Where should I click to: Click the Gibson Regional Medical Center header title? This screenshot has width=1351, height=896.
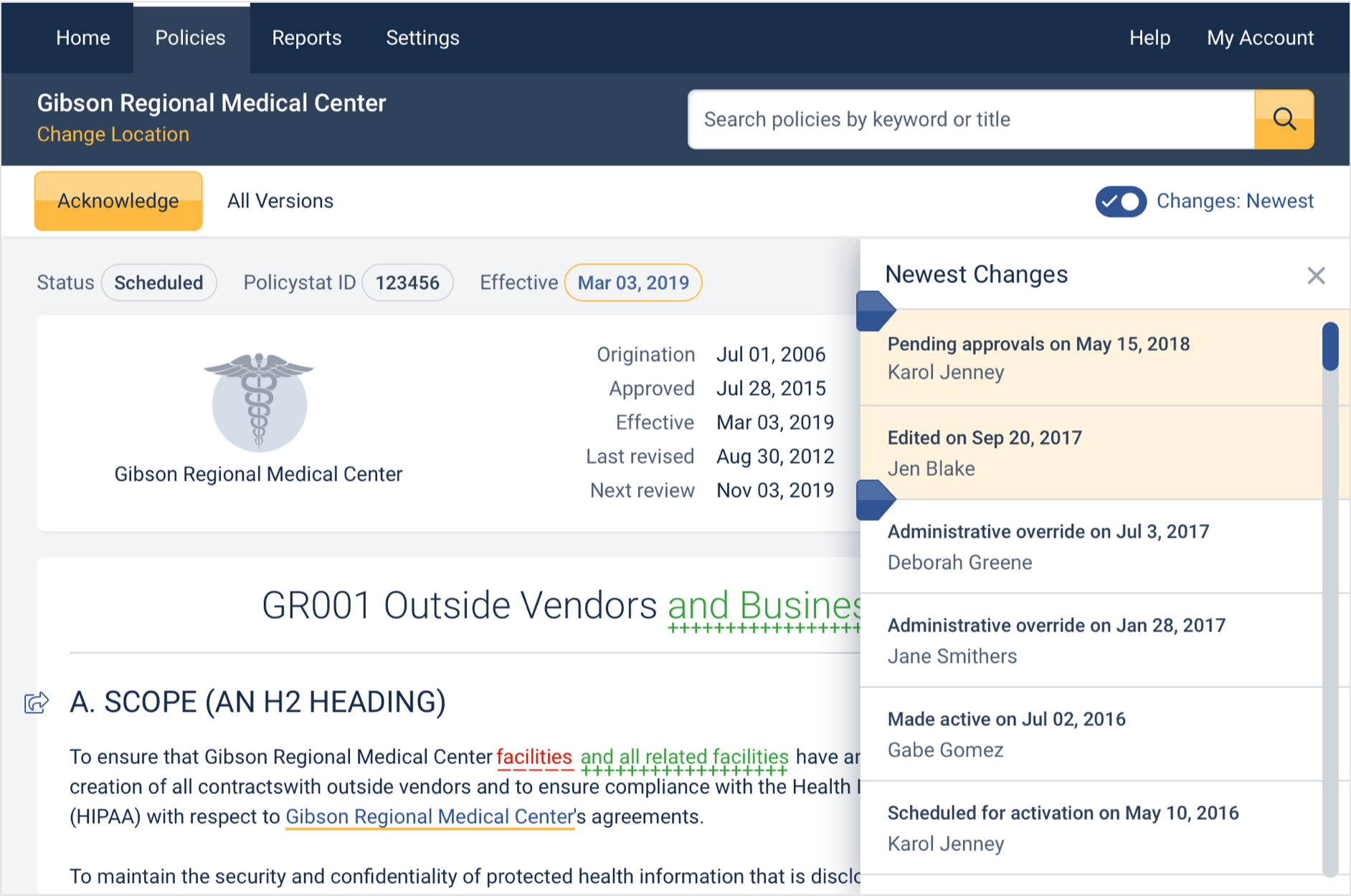[x=212, y=103]
